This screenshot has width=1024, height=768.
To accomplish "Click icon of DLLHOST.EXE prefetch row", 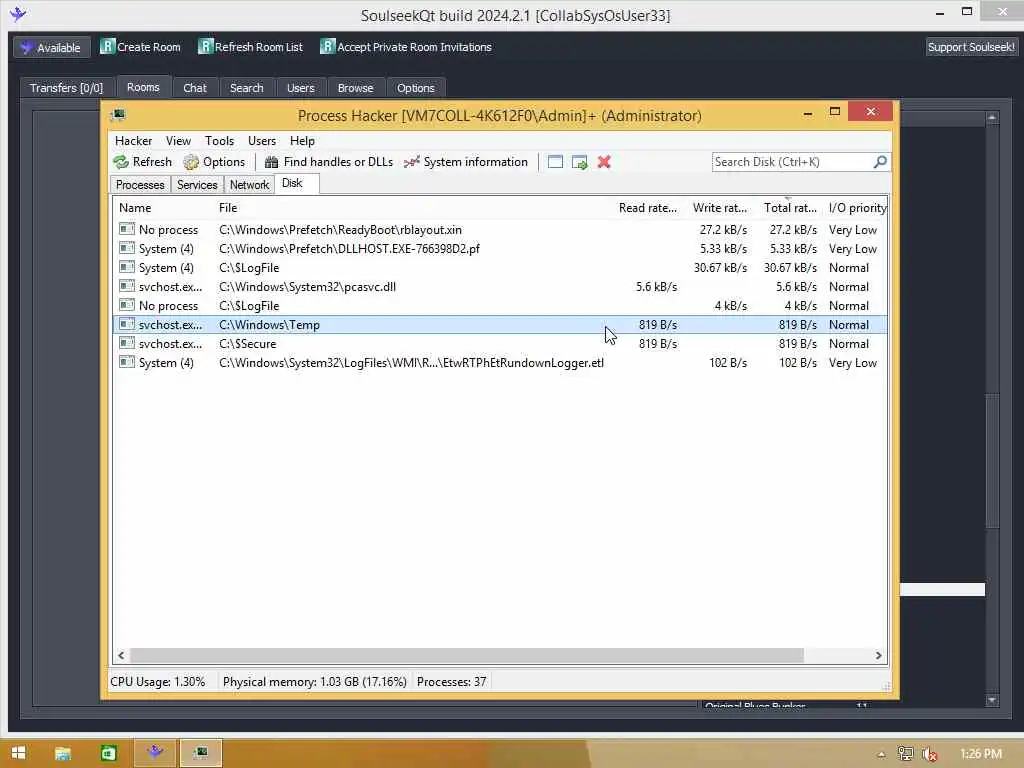I will (x=127, y=248).
